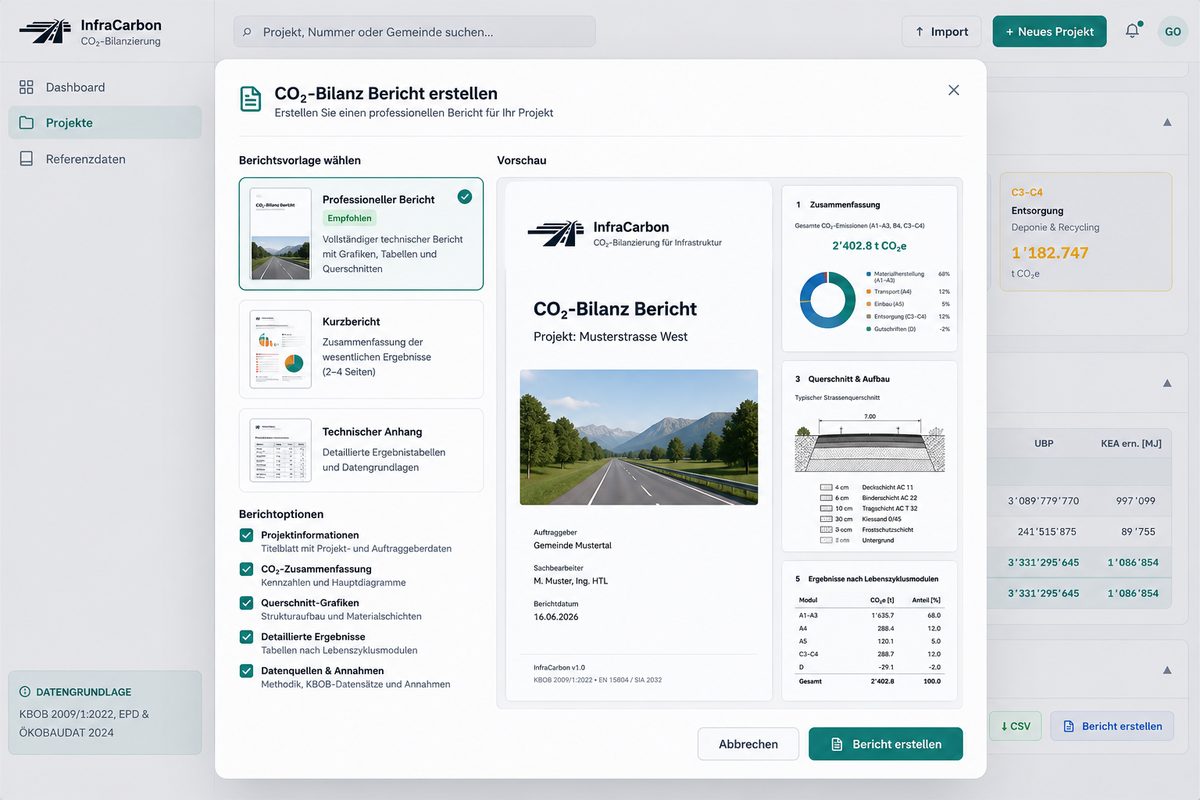Click the background page's Bericht erstellen button beside CSV
Viewport: 1200px width, 800px height.
[x=1112, y=726]
